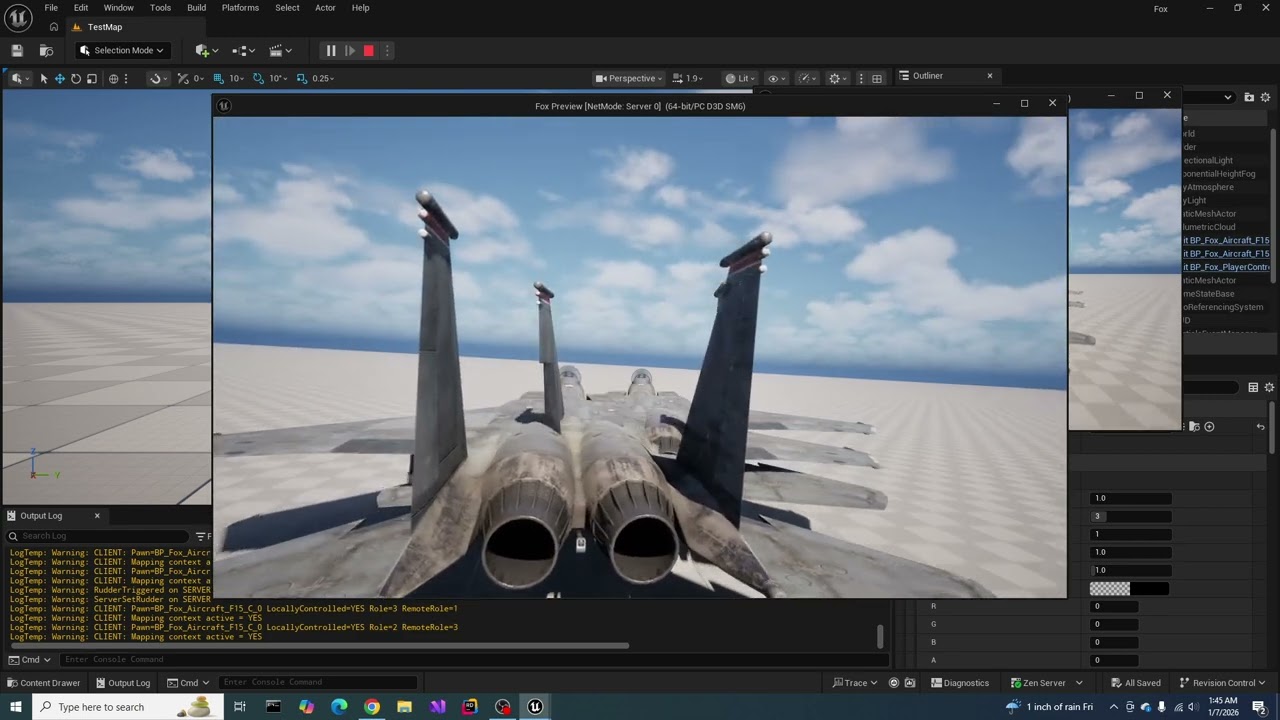Open Output Log from status bar
The height and width of the screenshot is (720, 1280).
pyautogui.click(x=122, y=683)
